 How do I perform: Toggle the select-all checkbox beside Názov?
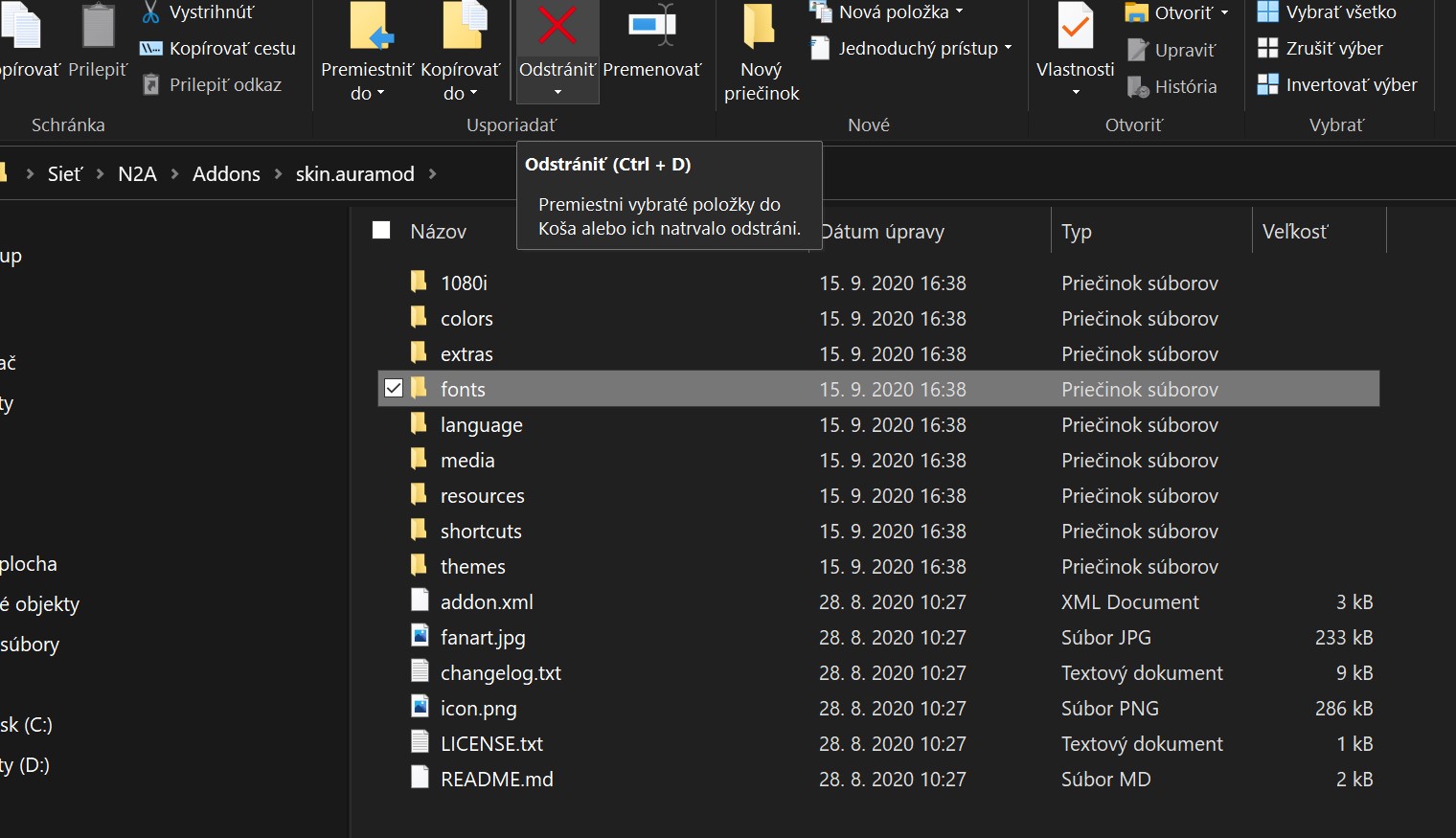point(381,231)
